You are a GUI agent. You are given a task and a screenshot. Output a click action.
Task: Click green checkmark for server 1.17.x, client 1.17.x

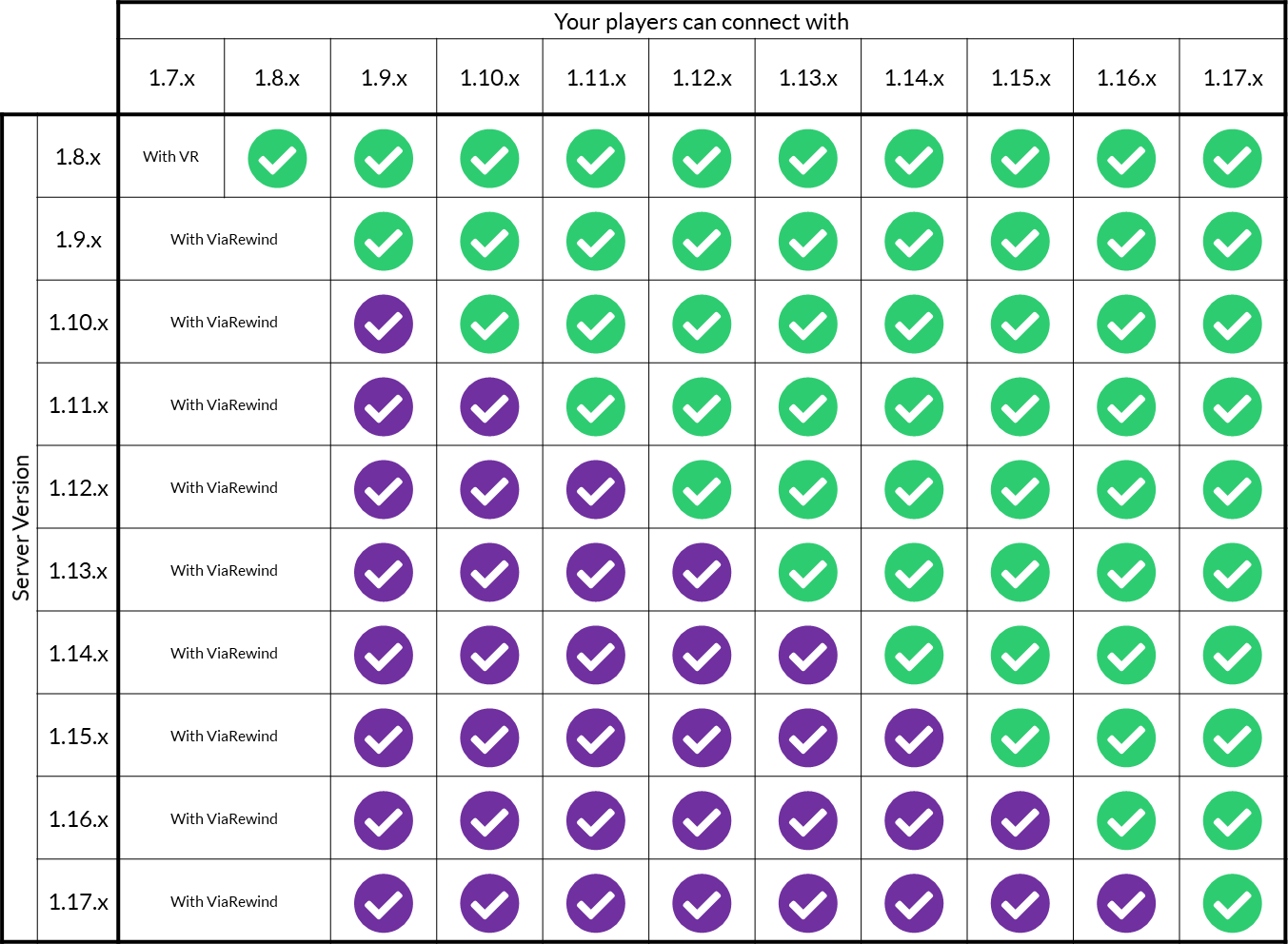[x=1233, y=904]
